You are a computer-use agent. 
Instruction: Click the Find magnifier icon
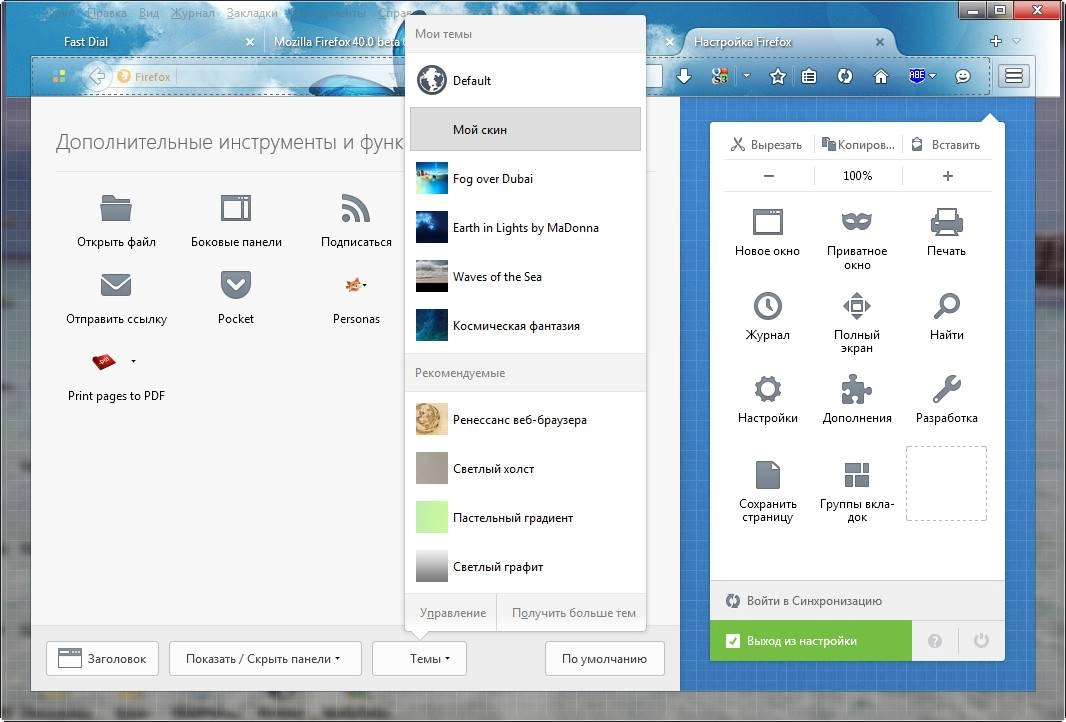tap(946, 306)
